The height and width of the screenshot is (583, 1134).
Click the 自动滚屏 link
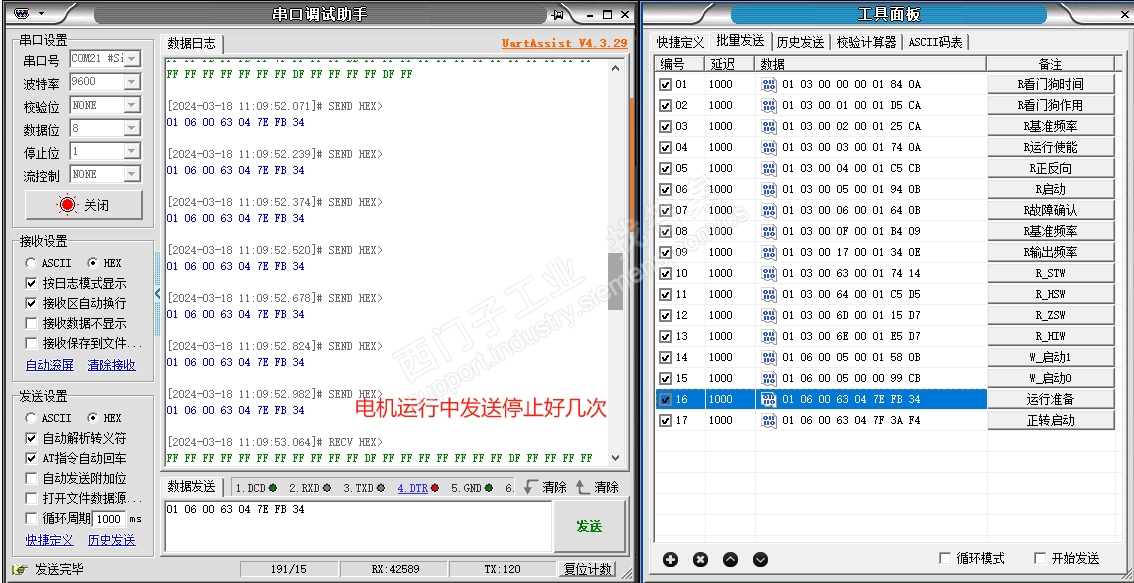pyautogui.click(x=50, y=365)
